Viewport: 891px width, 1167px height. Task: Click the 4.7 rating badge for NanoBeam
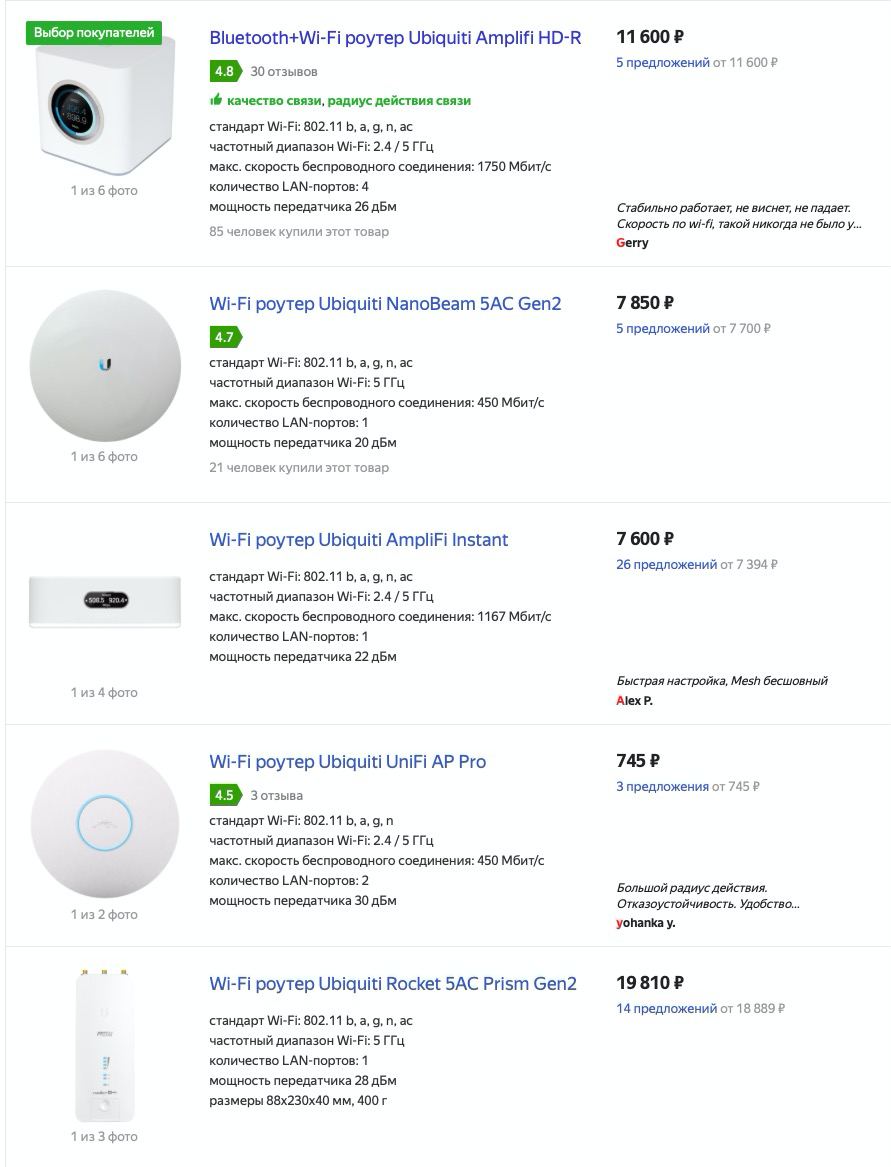click(x=224, y=337)
